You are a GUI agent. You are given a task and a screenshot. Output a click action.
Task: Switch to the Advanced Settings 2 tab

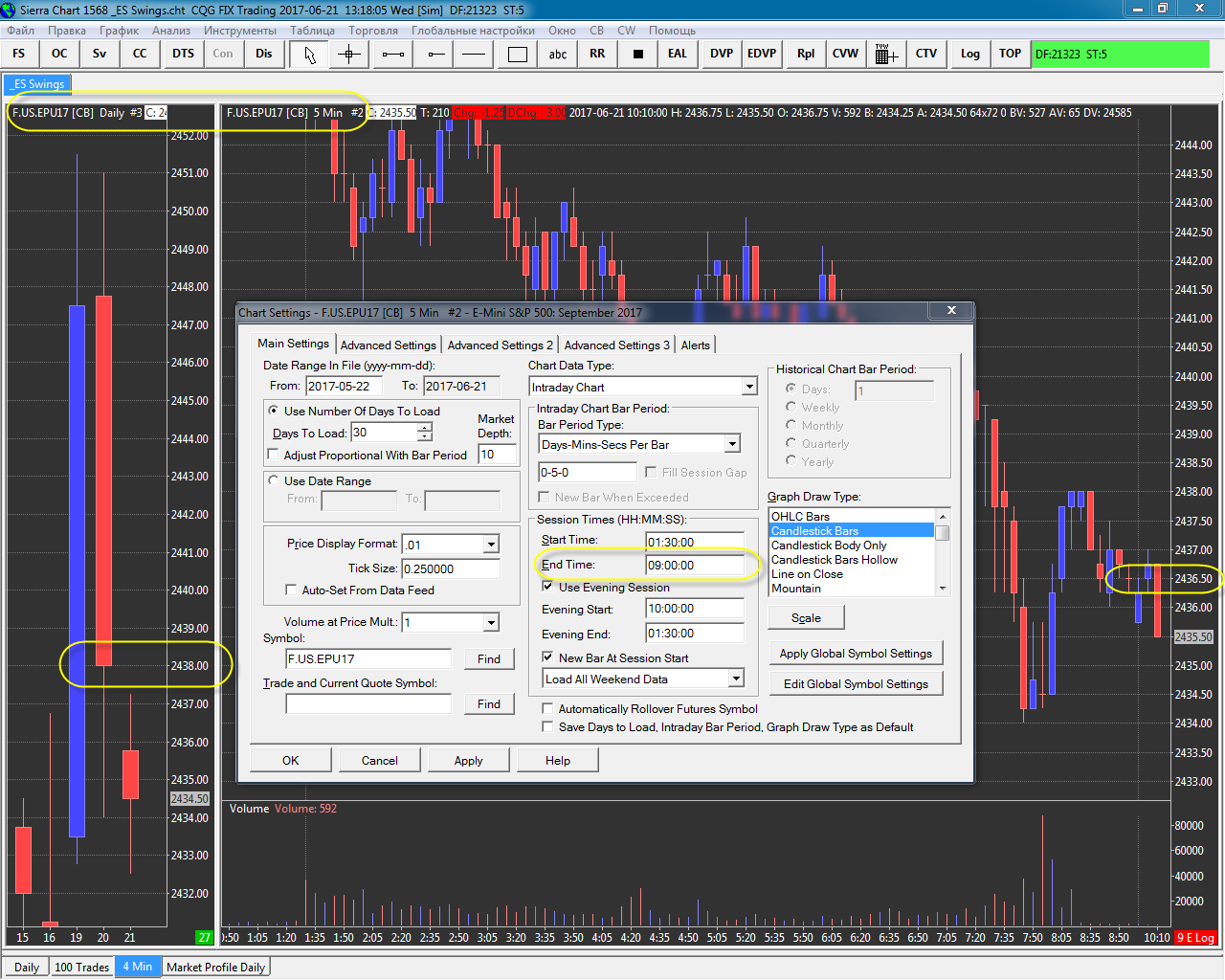pos(500,345)
